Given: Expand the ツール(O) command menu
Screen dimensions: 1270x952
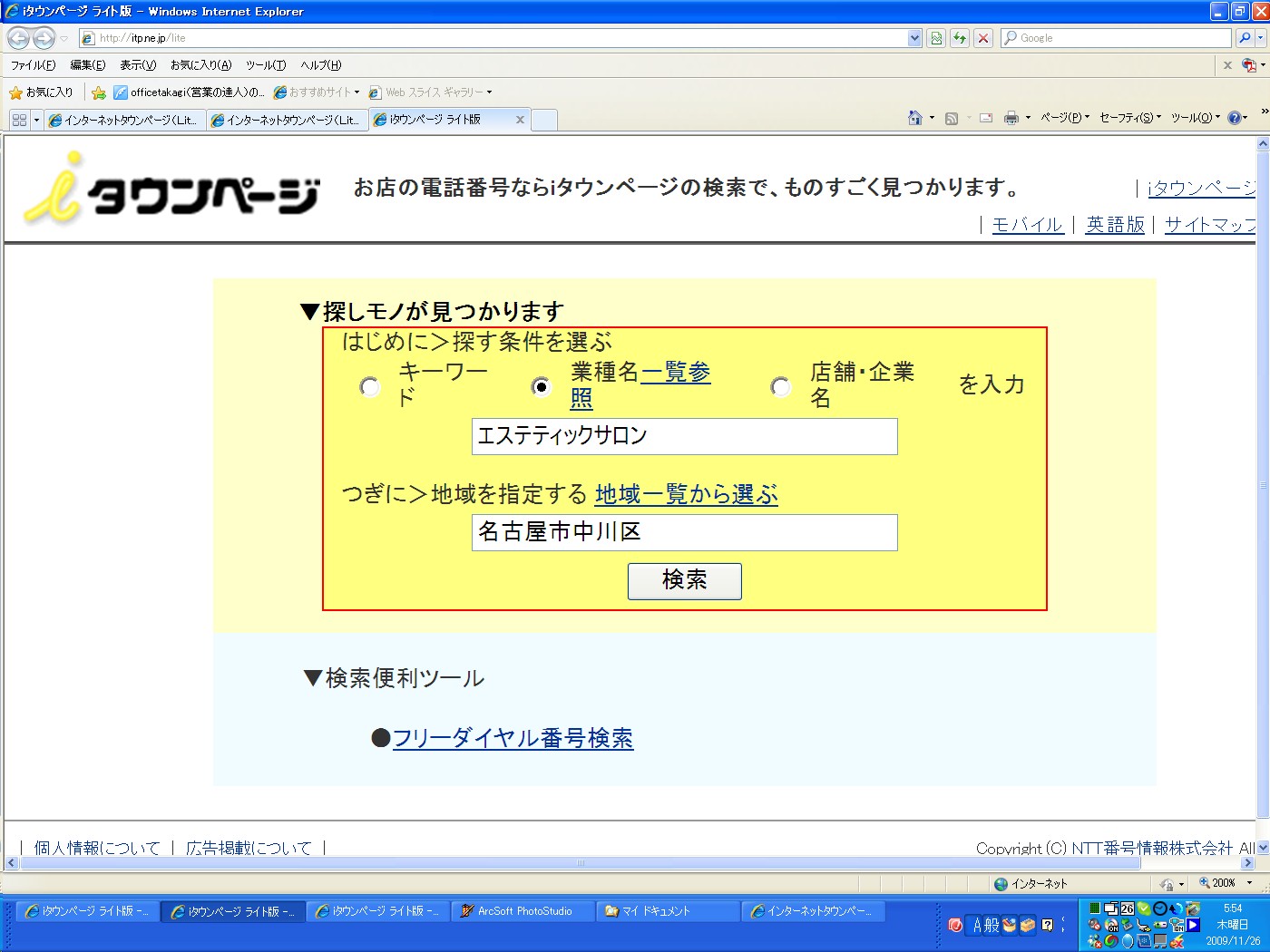Looking at the screenshot, I should [1196, 118].
